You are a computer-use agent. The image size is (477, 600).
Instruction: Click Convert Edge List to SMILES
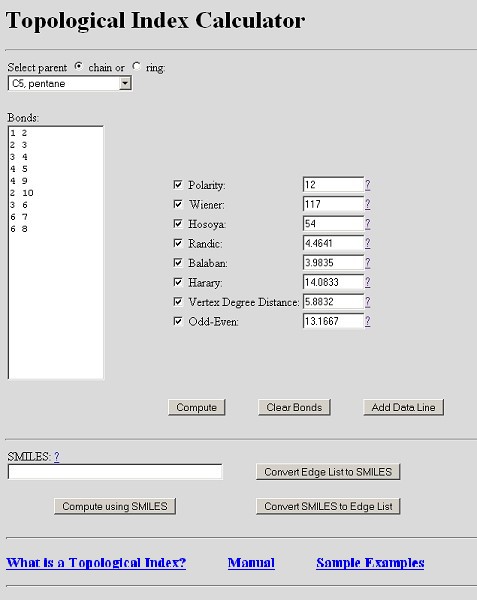328,472
